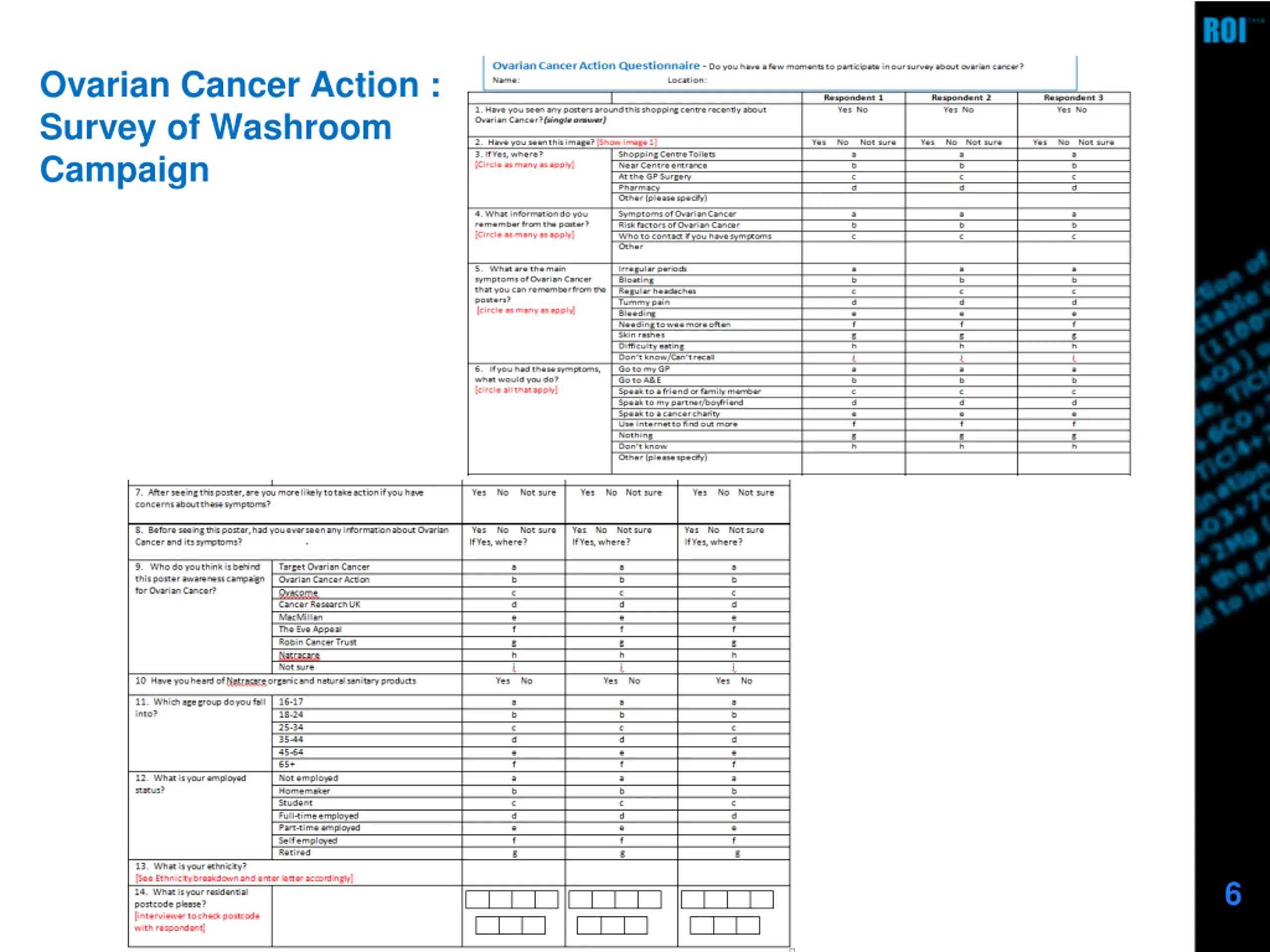Click the Name field in questionnaire header

click(506, 80)
